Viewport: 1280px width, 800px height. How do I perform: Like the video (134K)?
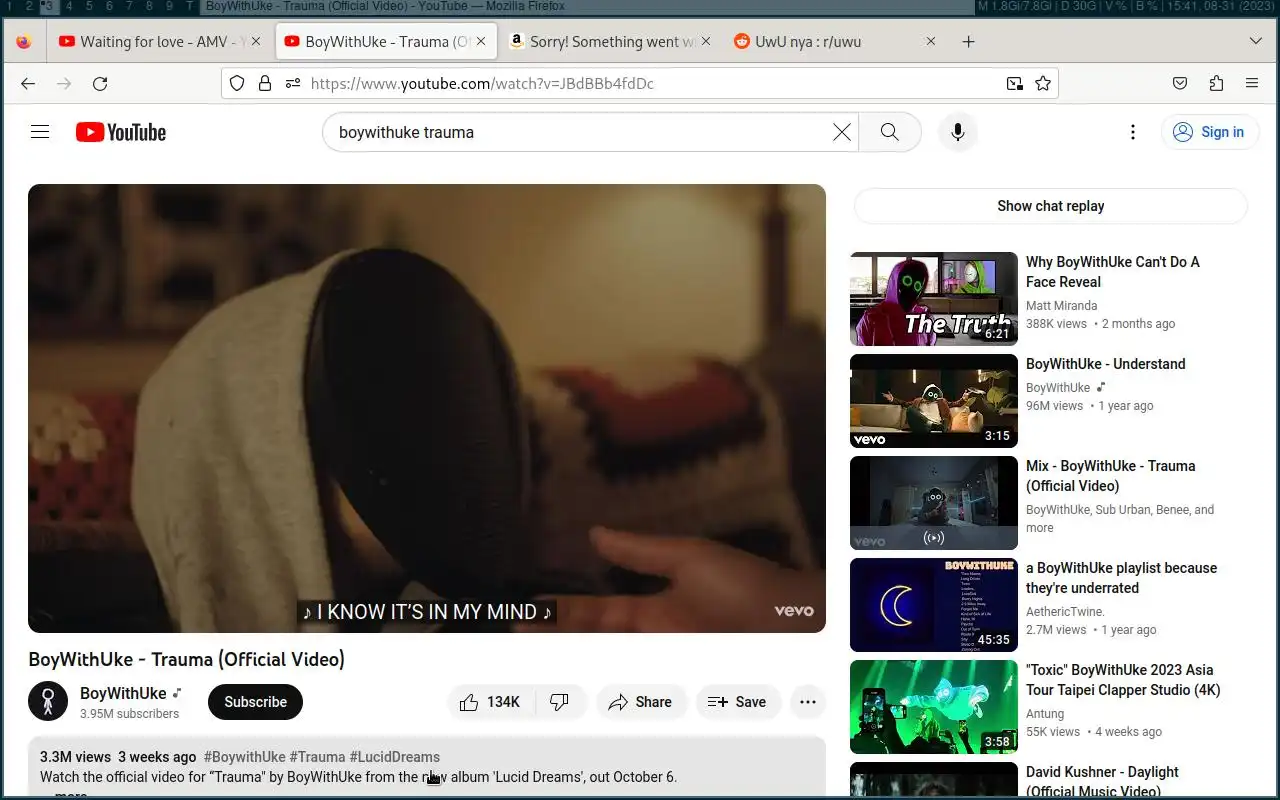[x=491, y=702]
